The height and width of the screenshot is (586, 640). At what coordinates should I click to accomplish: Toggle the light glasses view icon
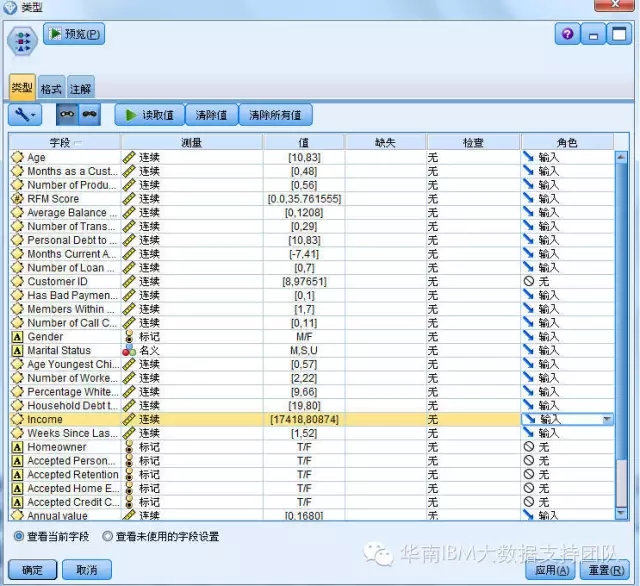coord(67,115)
